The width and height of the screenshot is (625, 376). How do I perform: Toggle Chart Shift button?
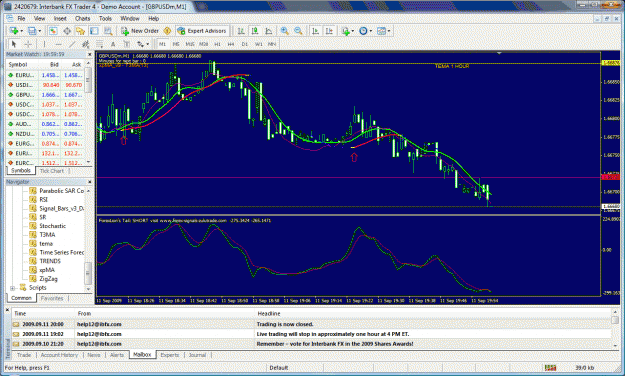coord(329,31)
